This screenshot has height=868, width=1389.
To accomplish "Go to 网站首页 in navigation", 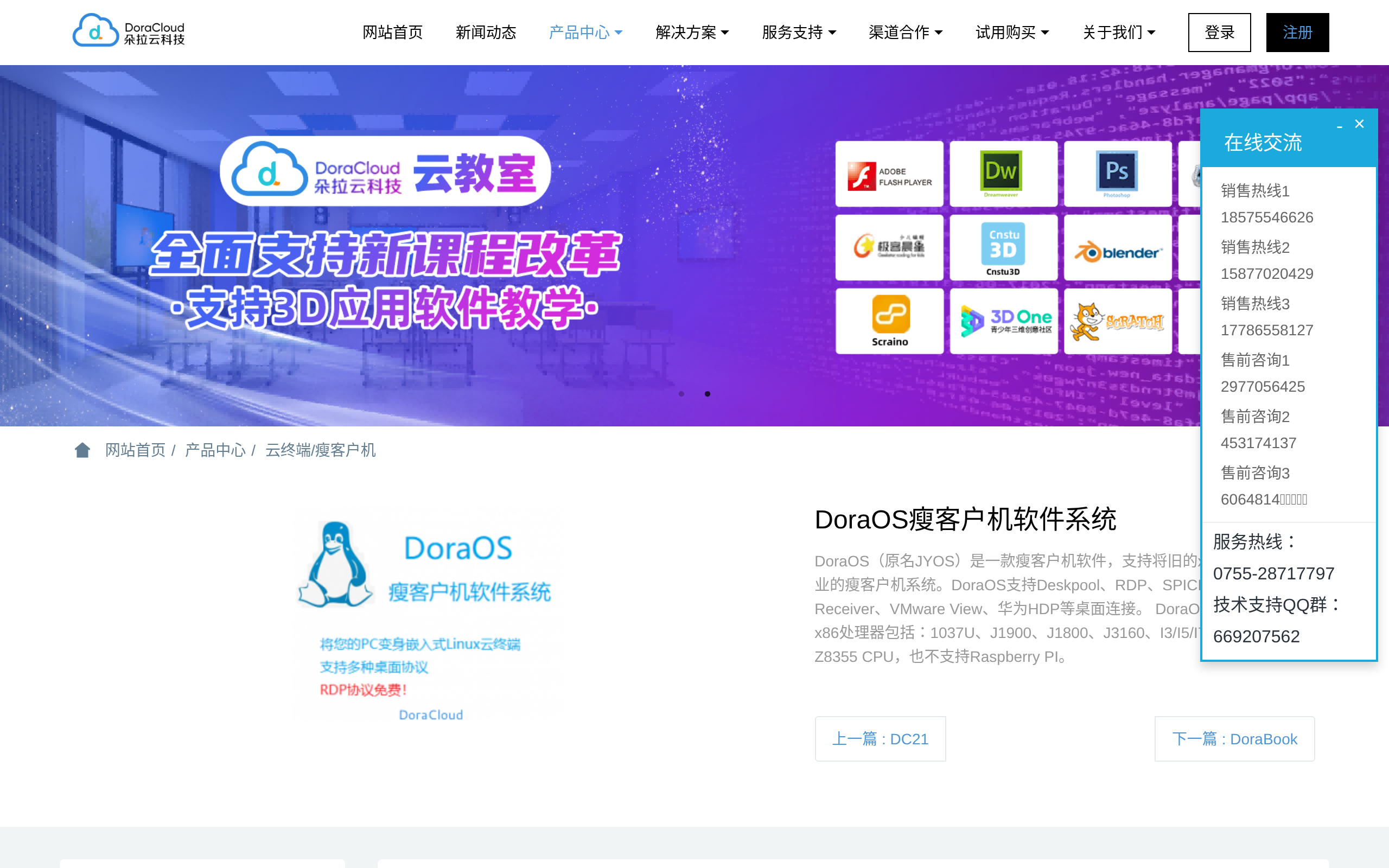I will pyautogui.click(x=393, y=33).
